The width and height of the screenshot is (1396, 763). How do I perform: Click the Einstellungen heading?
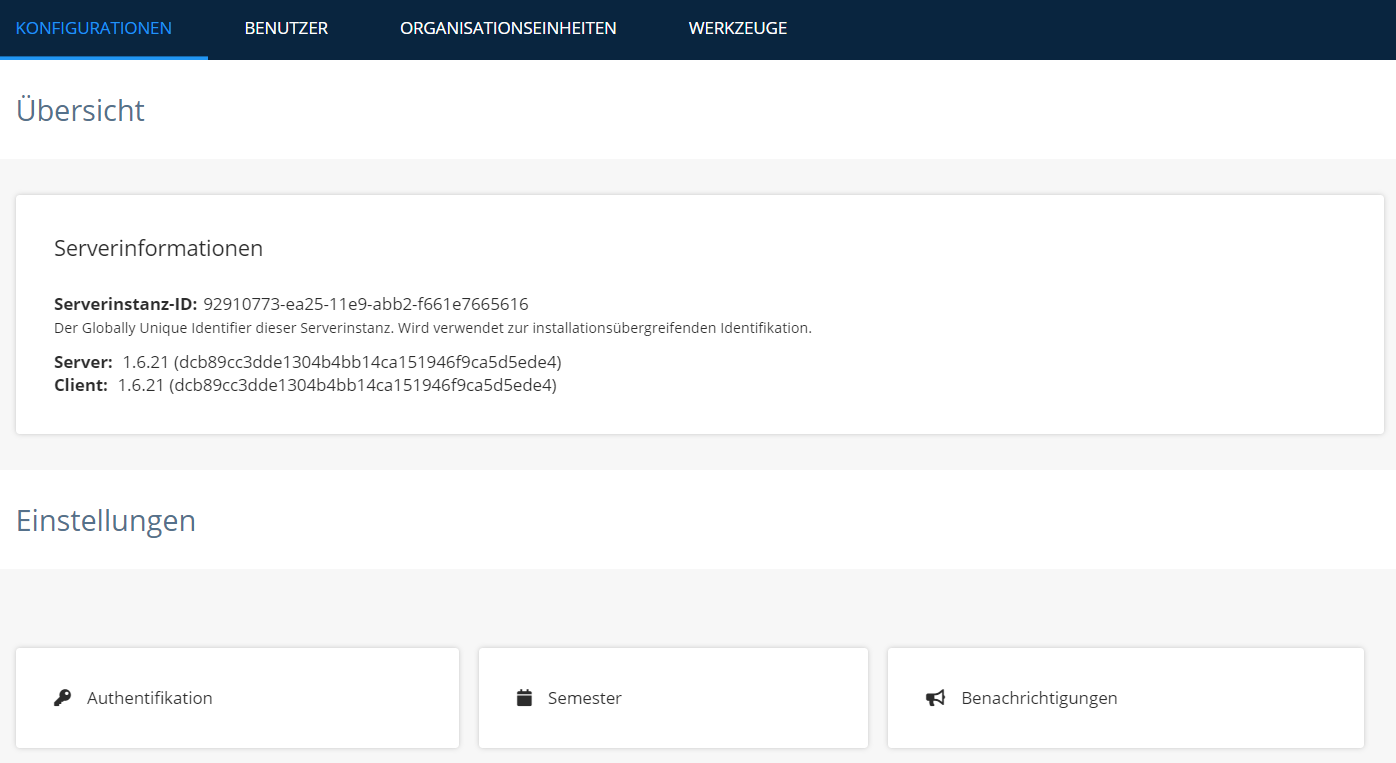pyautogui.click(x=106, y=521)
